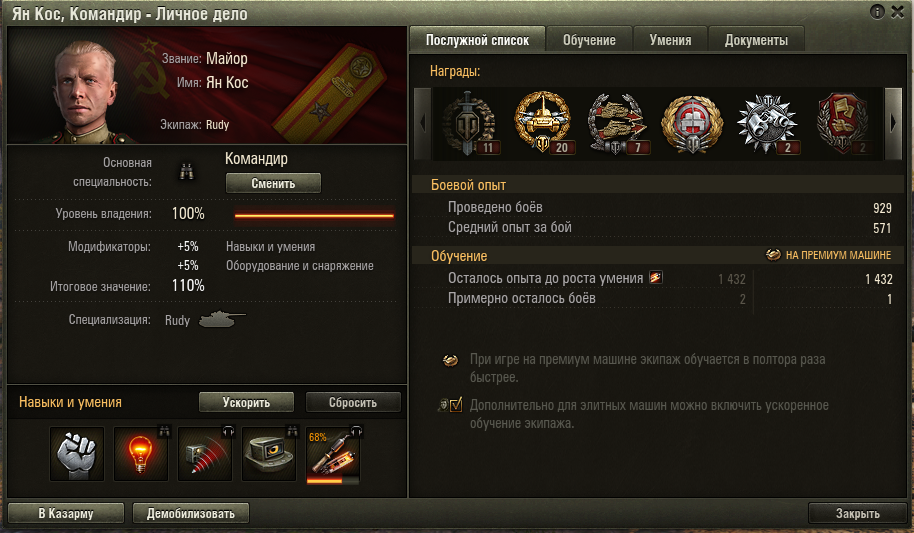Click the info icon in title bar
The image size is (914, 533).
point(877,12)
